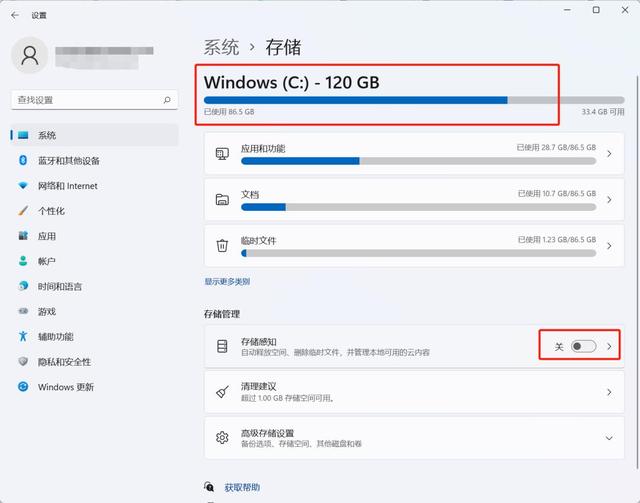
Task: Click the 显示更多类别 link
Action: 227,281
